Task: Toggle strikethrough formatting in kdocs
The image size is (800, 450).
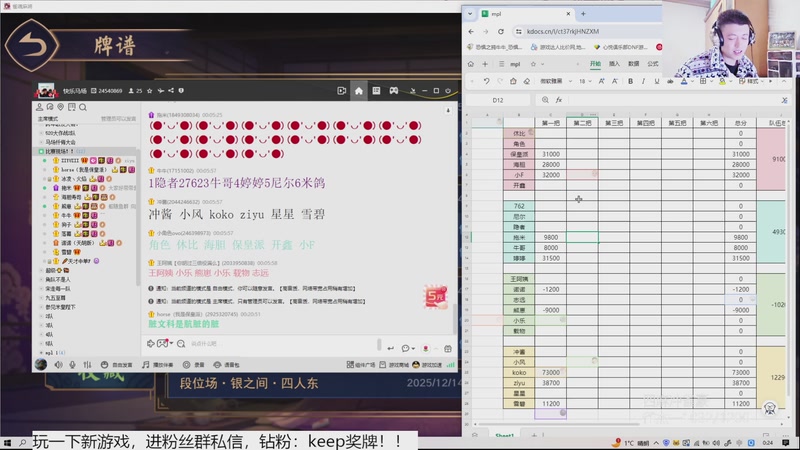Action: point(670,81)
